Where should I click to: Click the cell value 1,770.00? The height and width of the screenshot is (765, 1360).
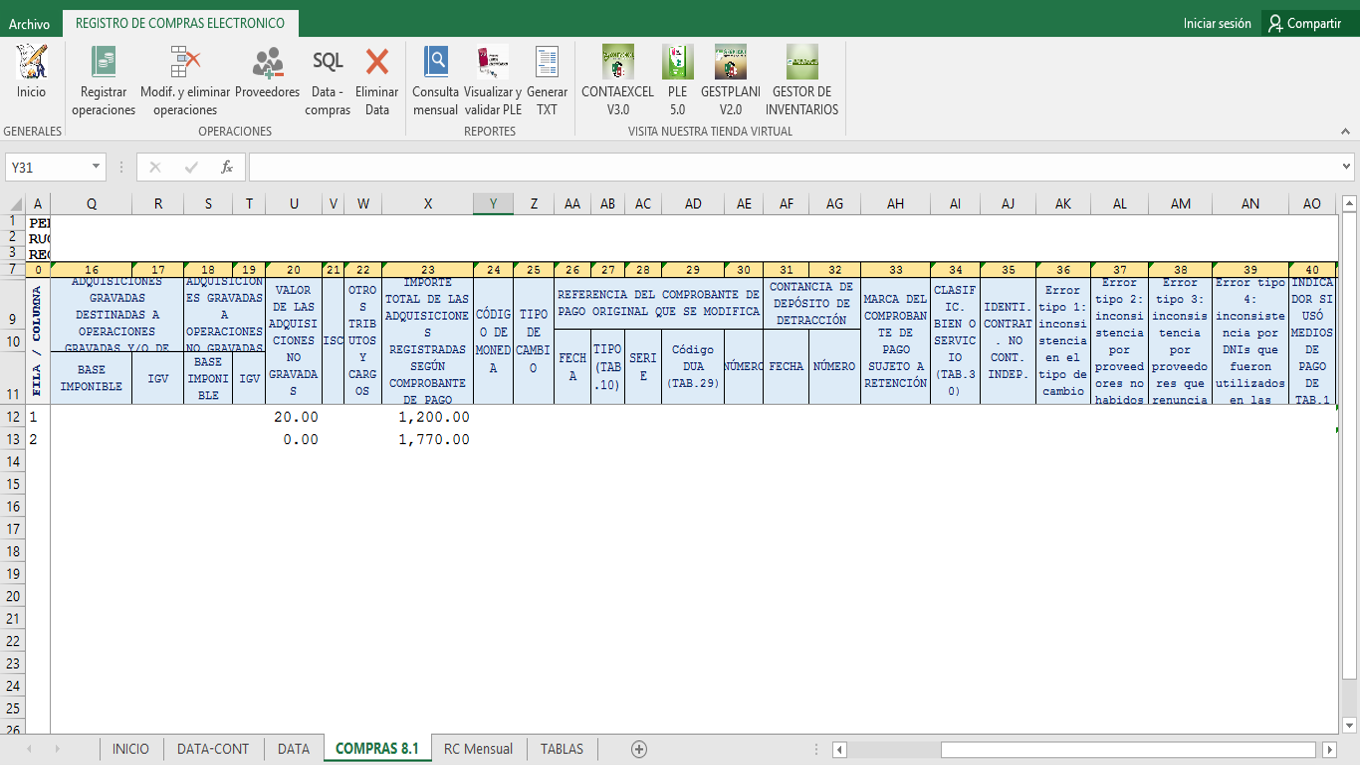click(428, 439)
